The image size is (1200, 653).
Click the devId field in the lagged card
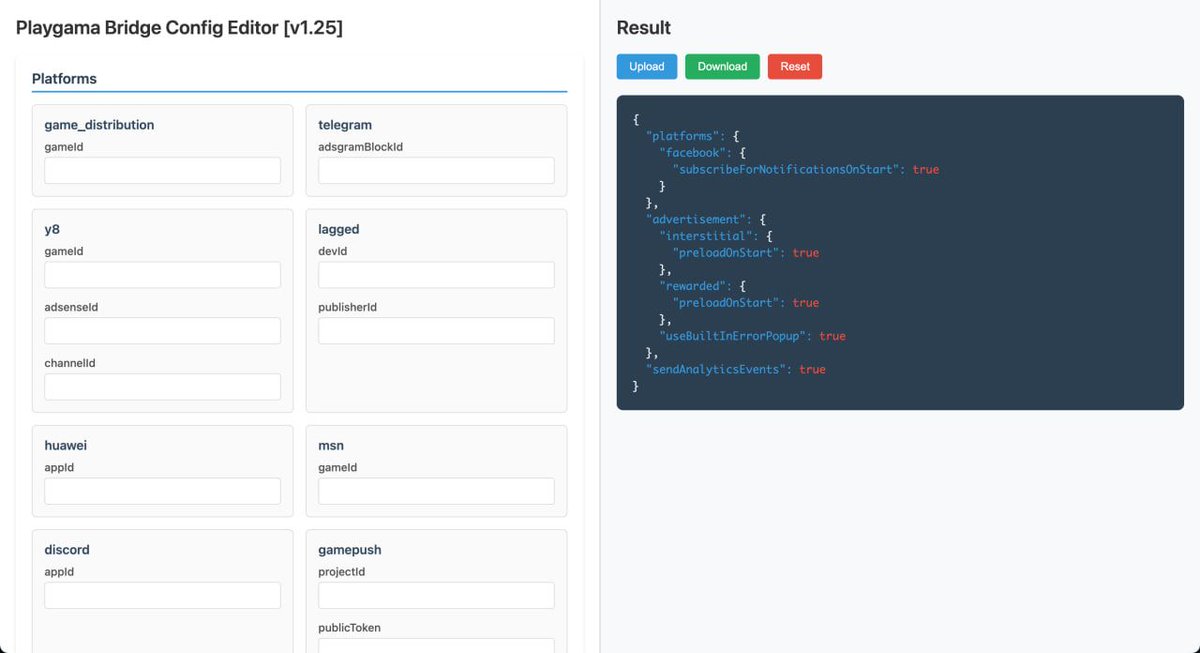pyautogui.click(x=436, y=274)
